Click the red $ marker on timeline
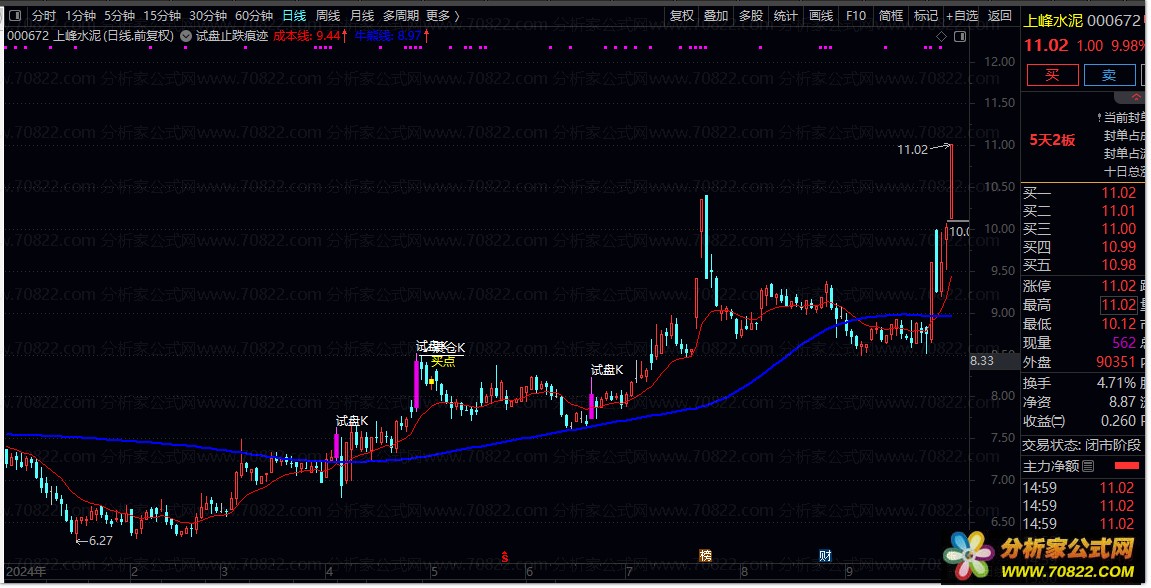 coord(506,555)
